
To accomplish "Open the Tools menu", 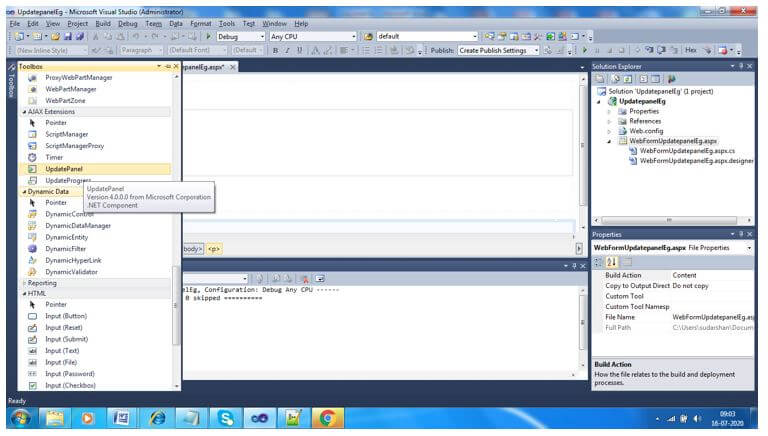I will coord(227,24).
